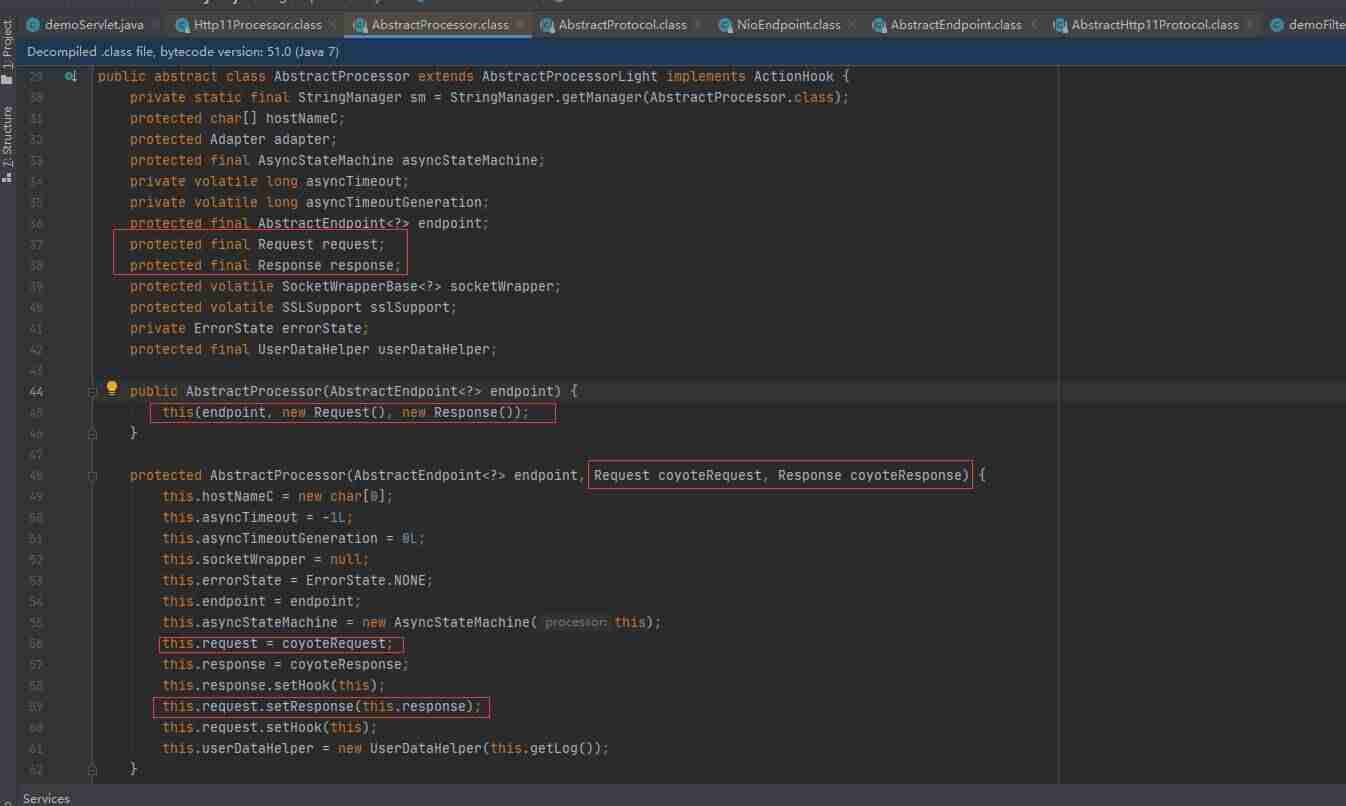Switch to demoServlet.java tab
The width and height of the screenshot is (1346, 806).
pyautogui.click(x=94, y=25)
